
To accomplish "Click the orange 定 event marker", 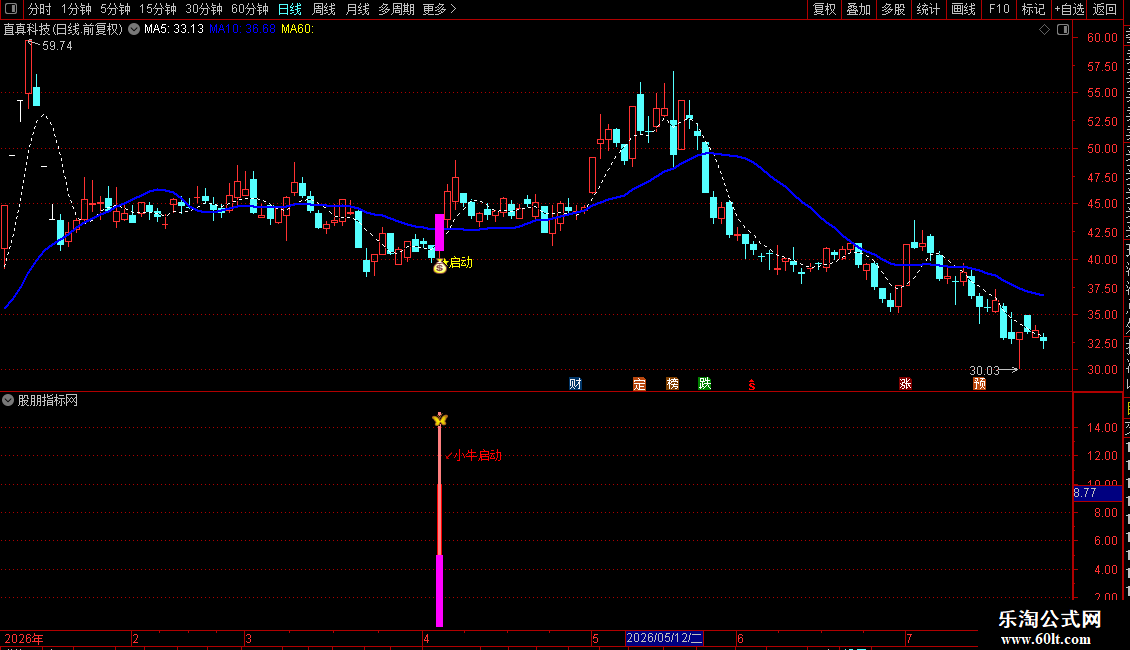I will (x=639, y=383).
